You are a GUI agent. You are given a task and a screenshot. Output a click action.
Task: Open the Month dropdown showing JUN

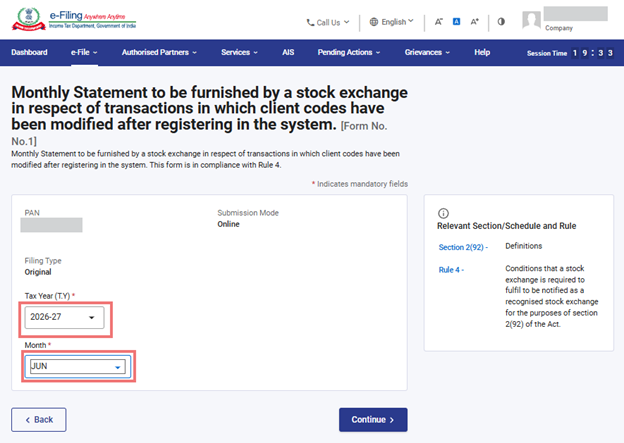click(x=78, y=367)
